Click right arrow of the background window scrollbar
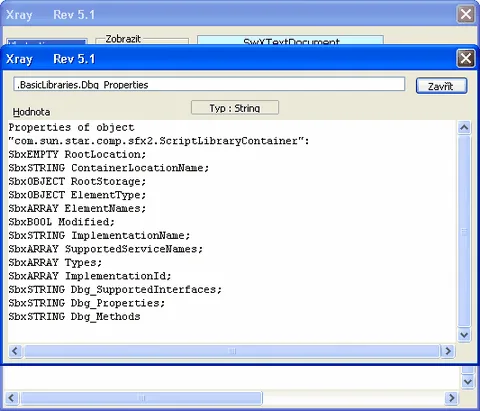480x411 pixels. 451,398
